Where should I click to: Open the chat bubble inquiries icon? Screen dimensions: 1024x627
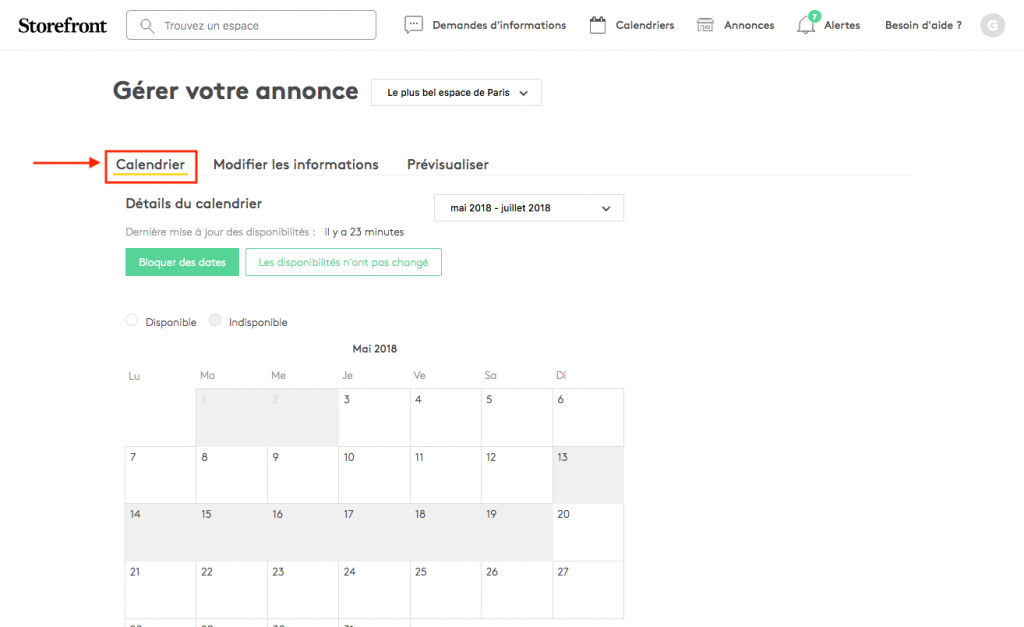(414, 25)
